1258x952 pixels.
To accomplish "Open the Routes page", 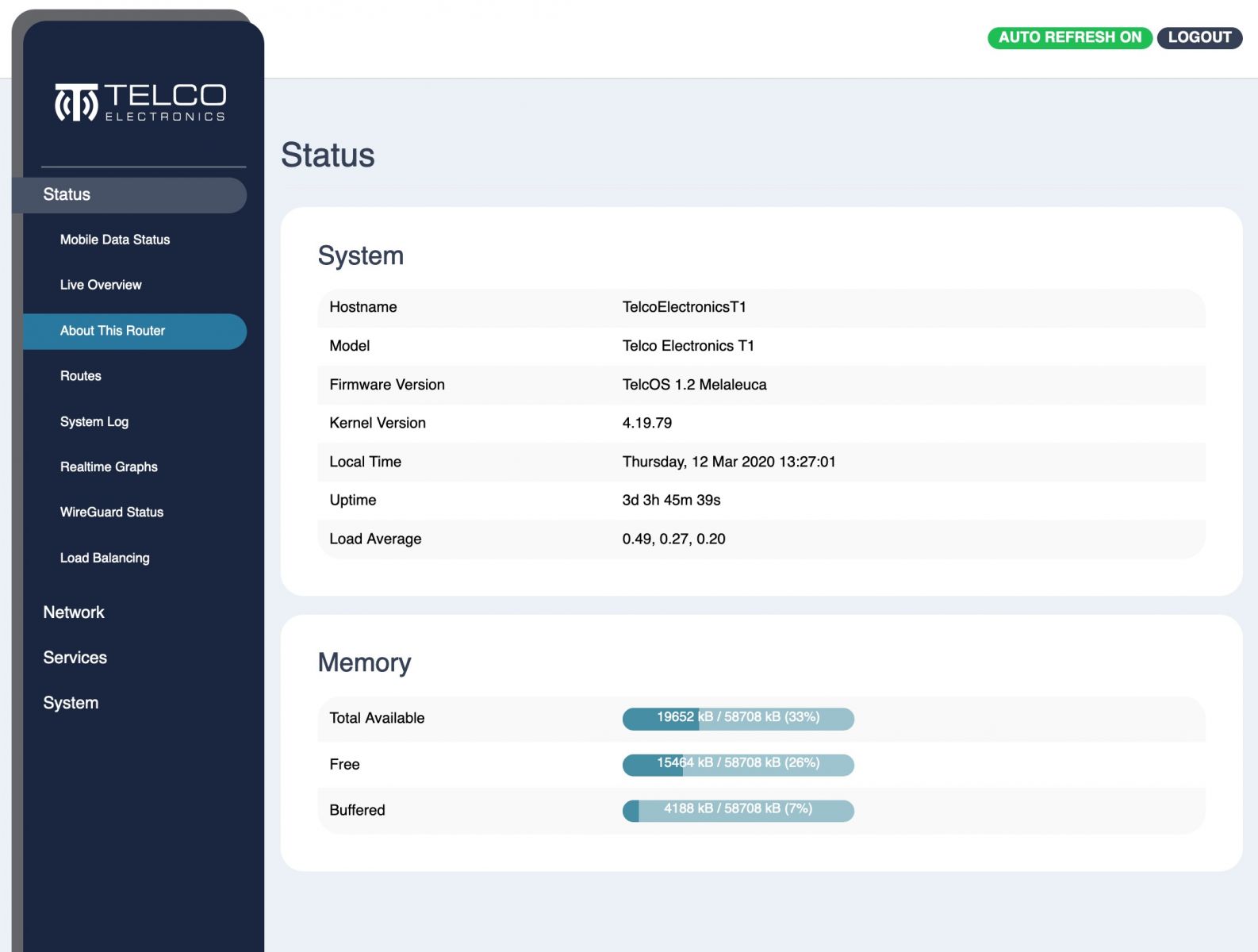I will (81, 376).
